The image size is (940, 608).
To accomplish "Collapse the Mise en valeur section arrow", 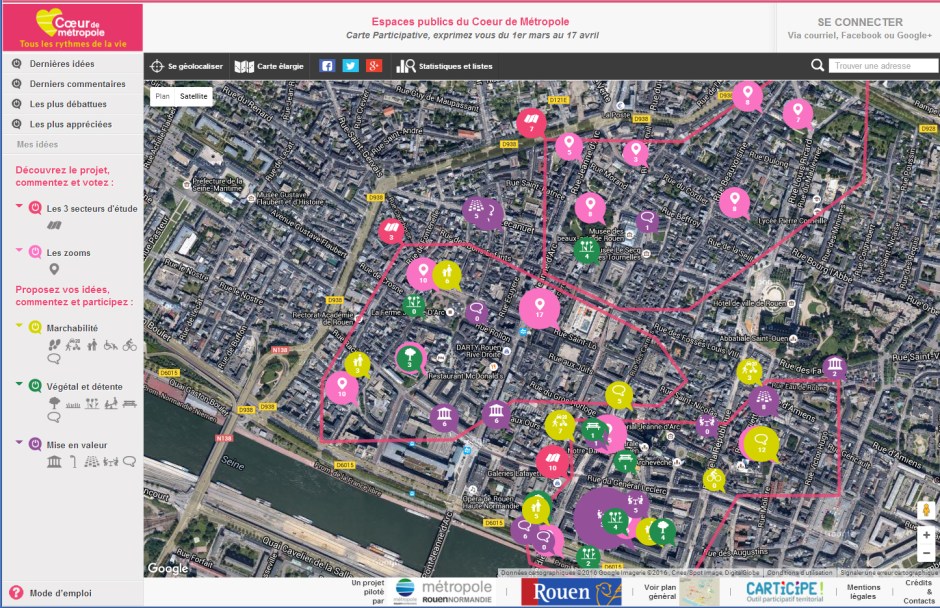I will [x=19, y=443].
